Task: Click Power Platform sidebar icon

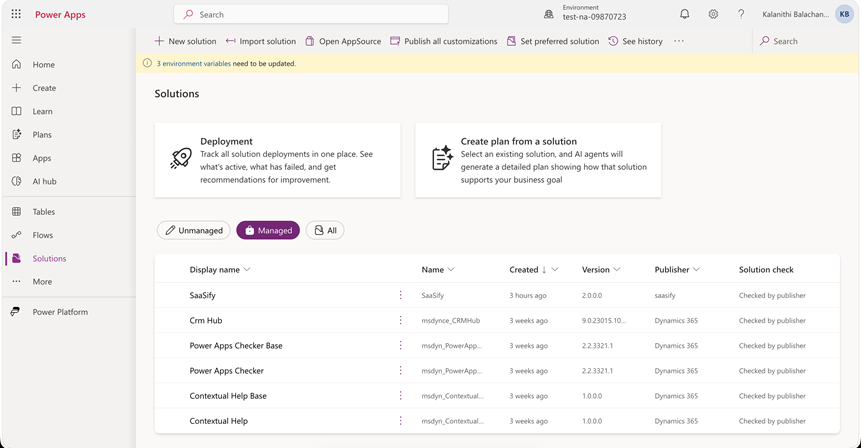Action: [15, 312]
